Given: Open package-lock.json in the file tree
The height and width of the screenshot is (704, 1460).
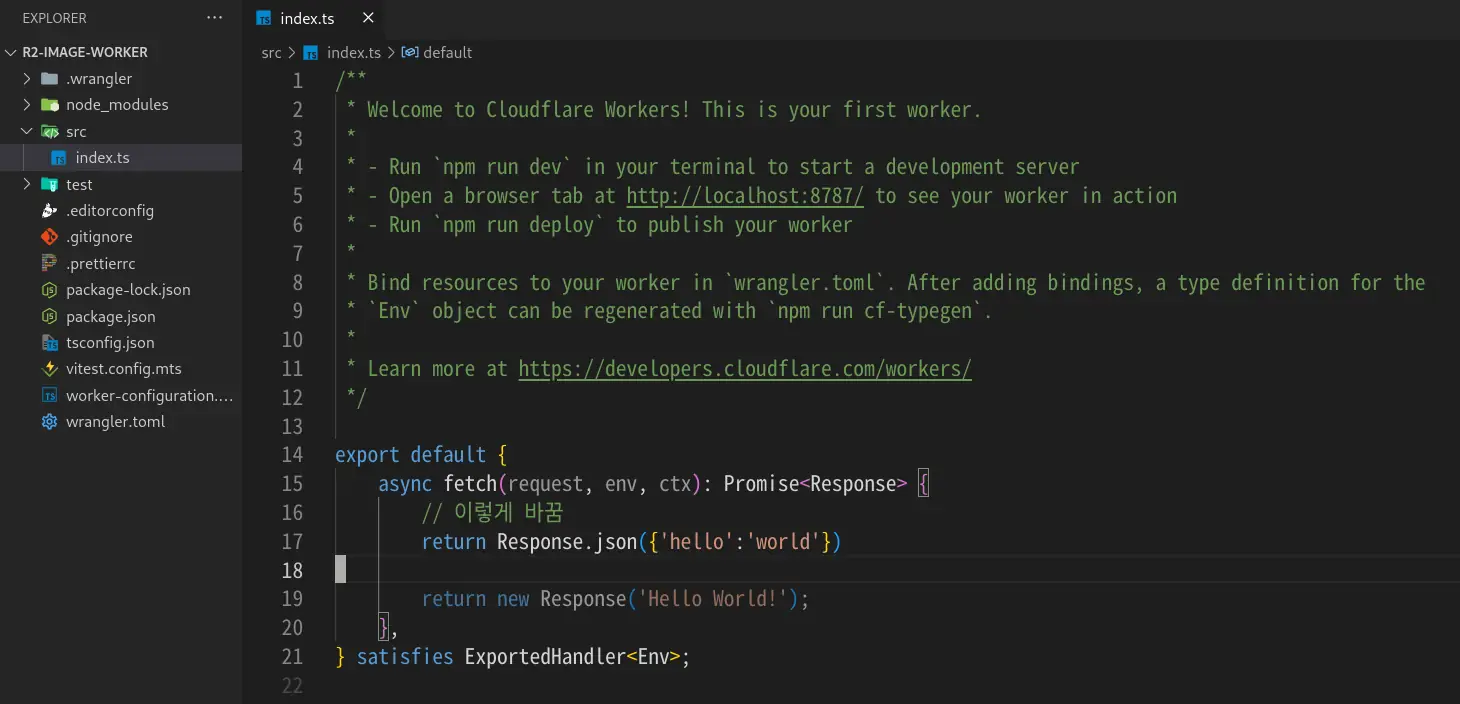Looking at the screenshot, I should (x=128, y=290).
